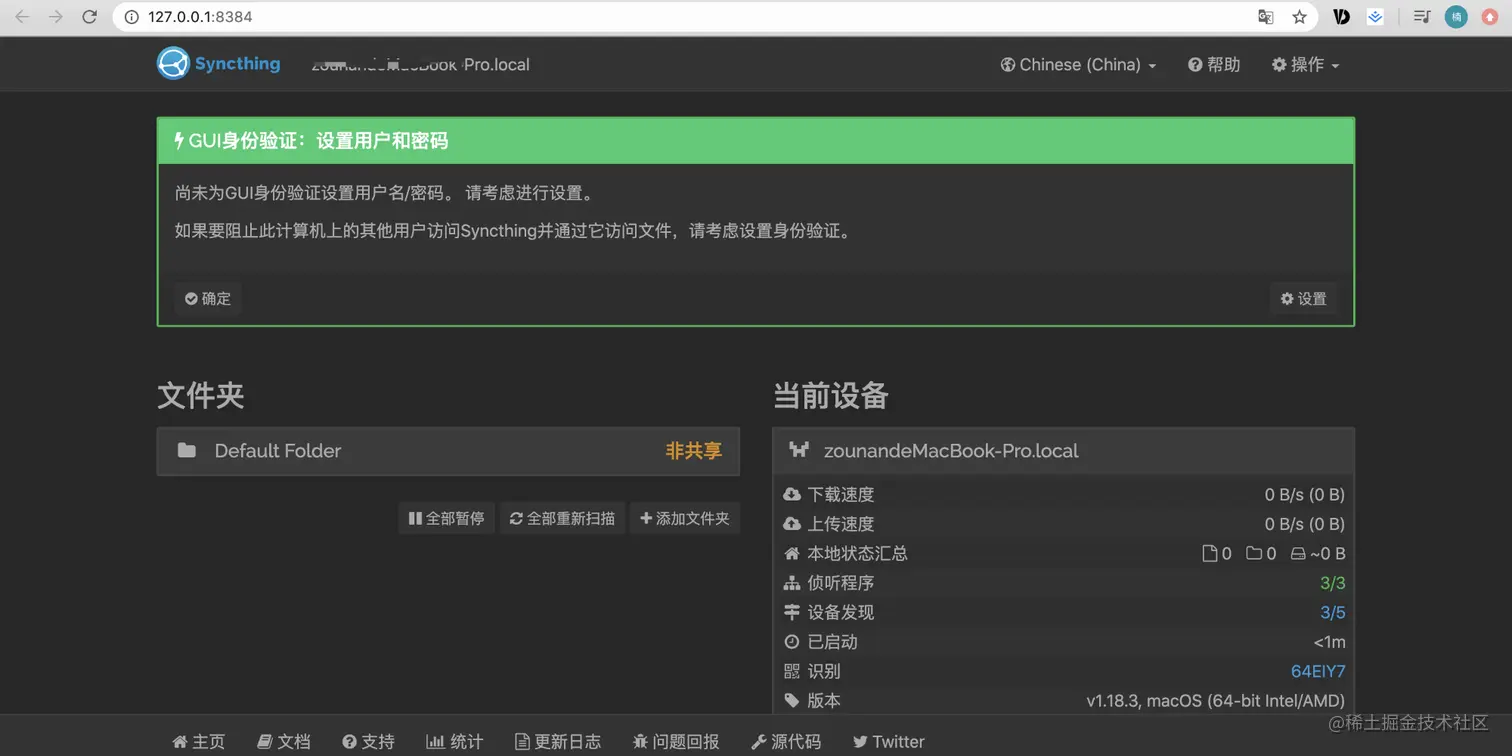The width and height of the screenshot is (1512, 756).
Task: Click the site info icon in the address bar
Action: tap(131, 17)
